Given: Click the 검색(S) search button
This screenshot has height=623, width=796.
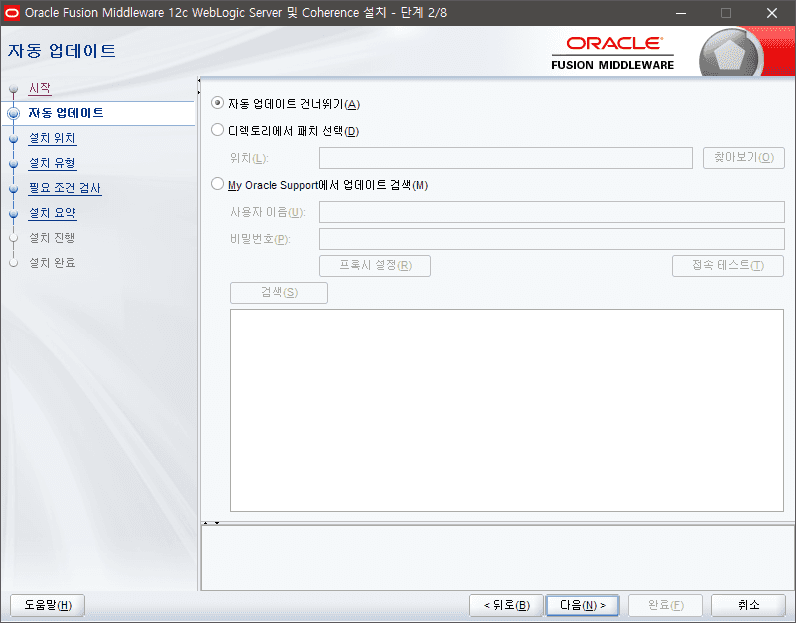Looking at the screenshot, I should [279, 292].
